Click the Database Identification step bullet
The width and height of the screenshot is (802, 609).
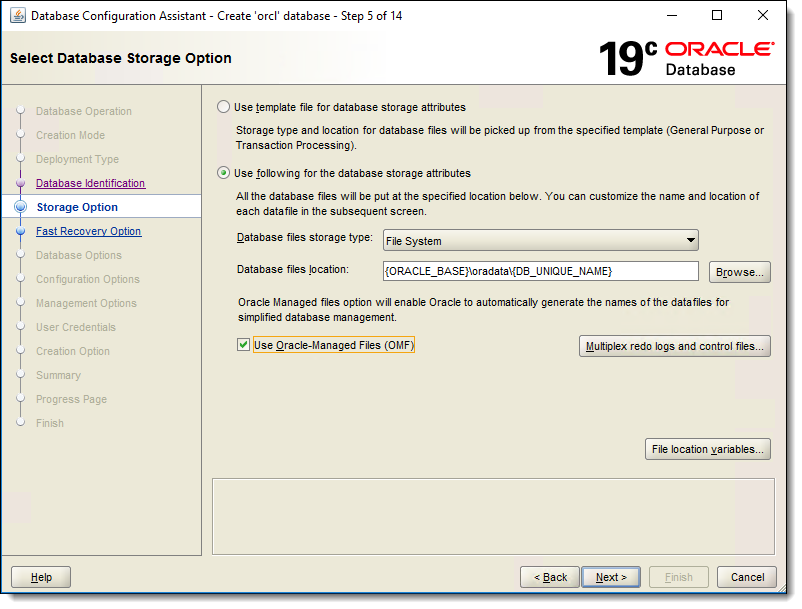click(x=20, y=183)
